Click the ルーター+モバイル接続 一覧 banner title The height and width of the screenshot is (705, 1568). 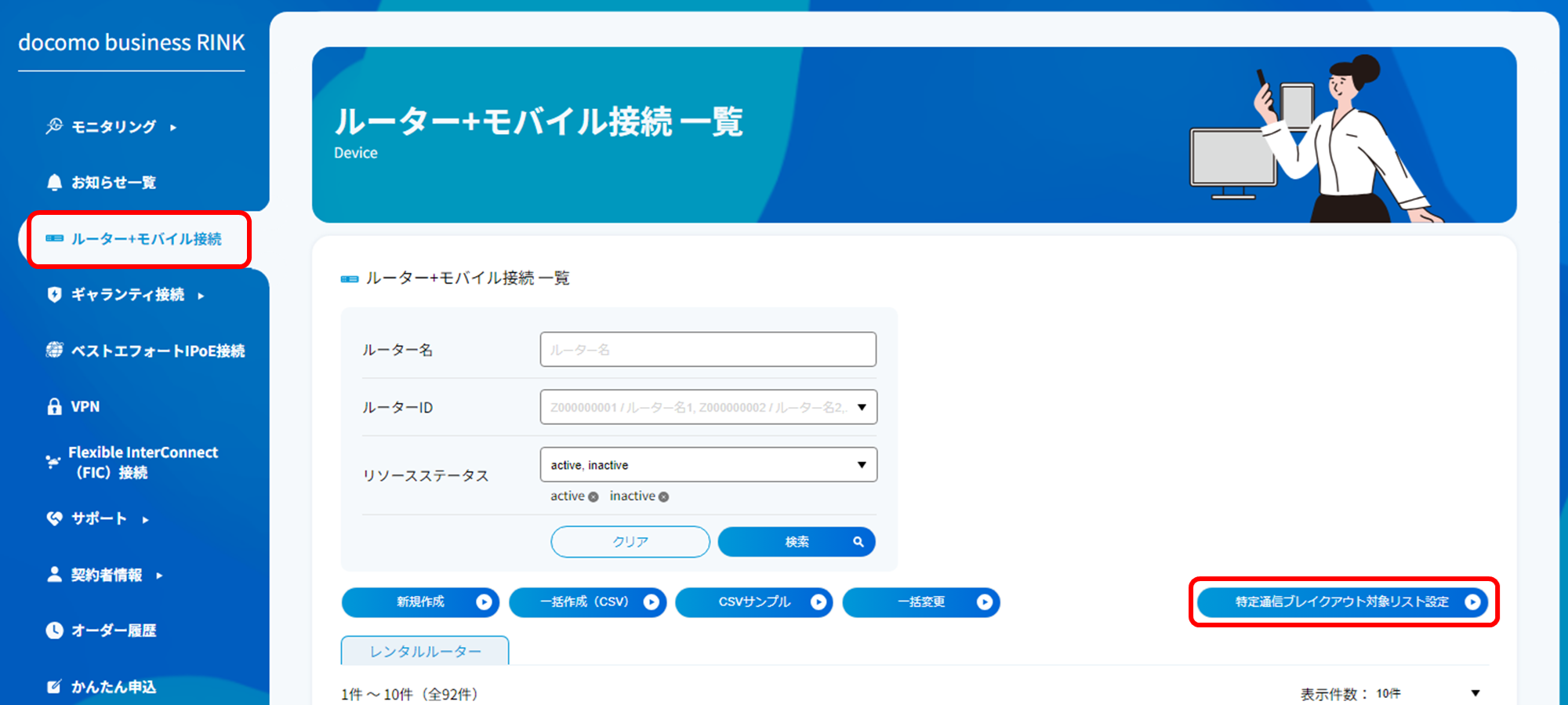[x=539, y=122]
